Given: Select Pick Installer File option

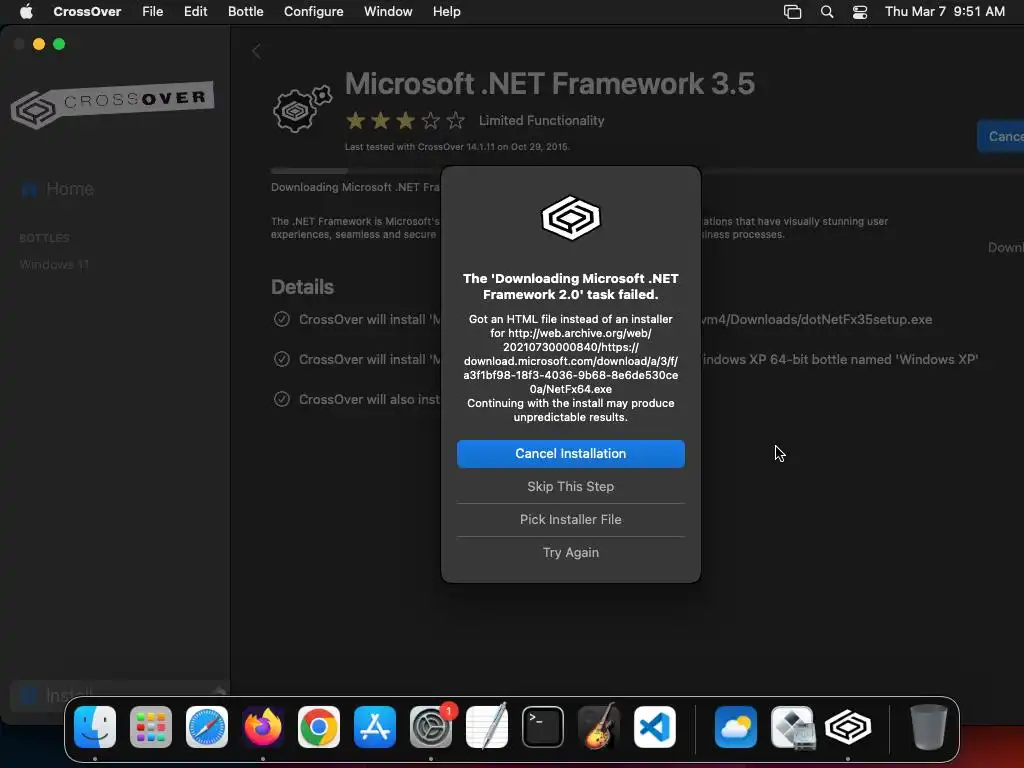Looking at the screenshot, I should [x=570, y=520].
